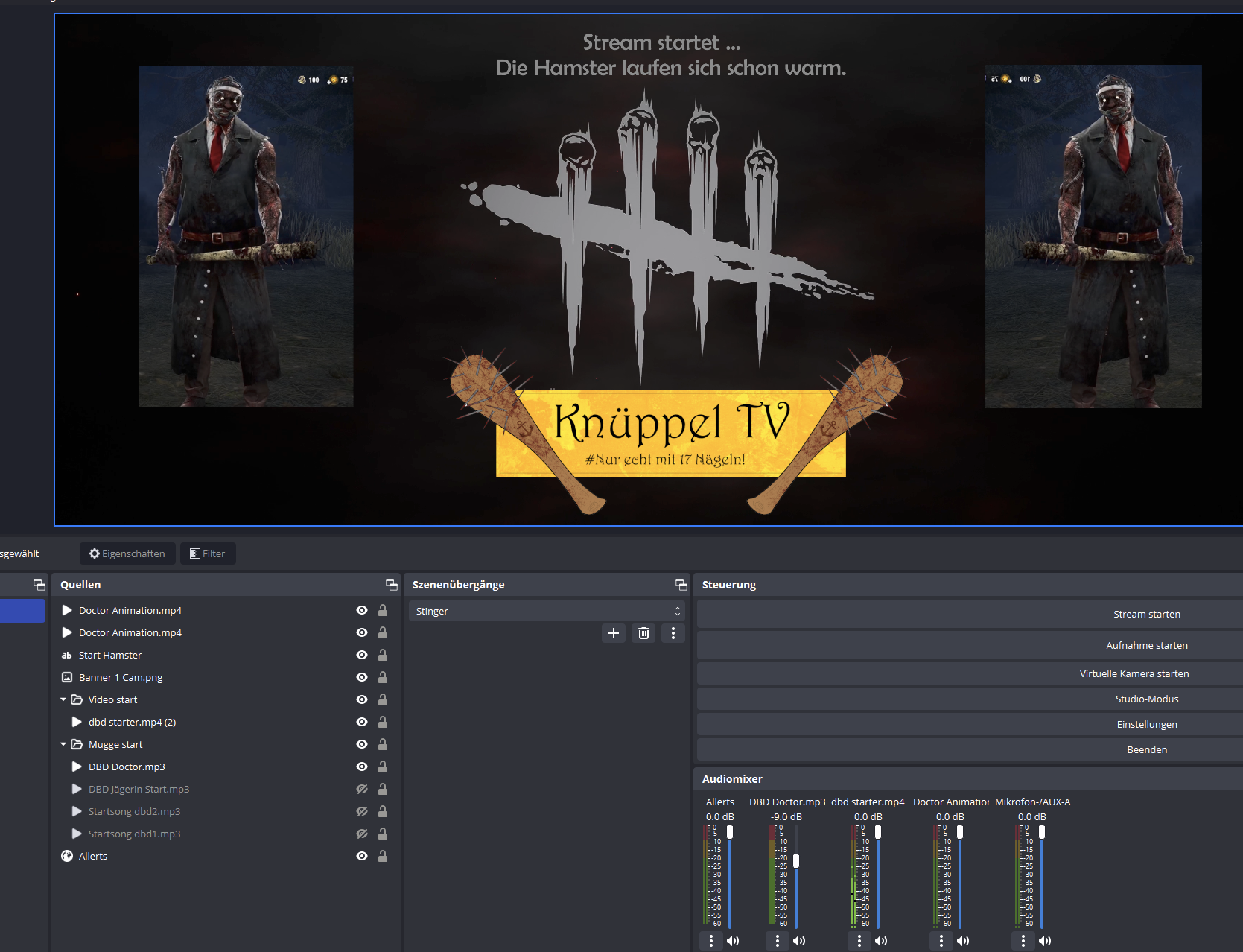The image size is (1243, 952).
Task: Open transition options three-dot menu
Action: click(673, 633)
